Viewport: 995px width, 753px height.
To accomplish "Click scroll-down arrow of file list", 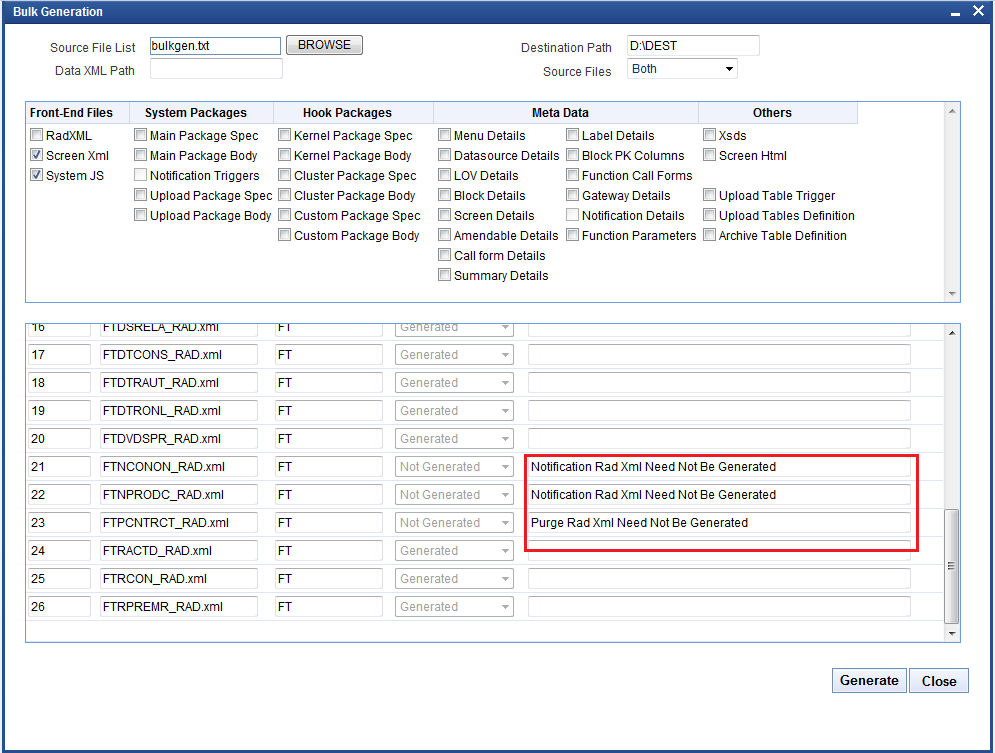I will point(952,633).
